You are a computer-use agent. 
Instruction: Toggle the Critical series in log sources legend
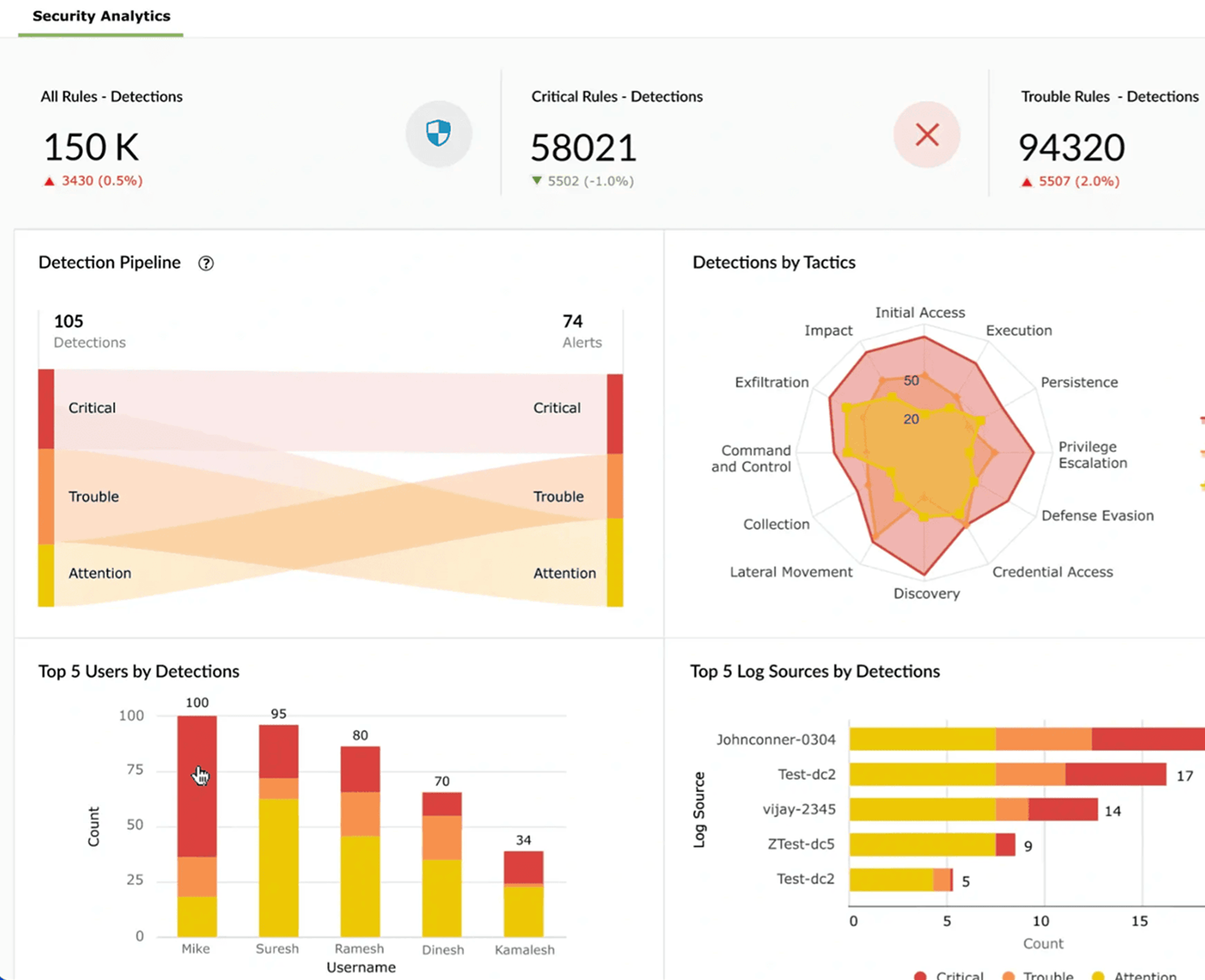[948, 975]
